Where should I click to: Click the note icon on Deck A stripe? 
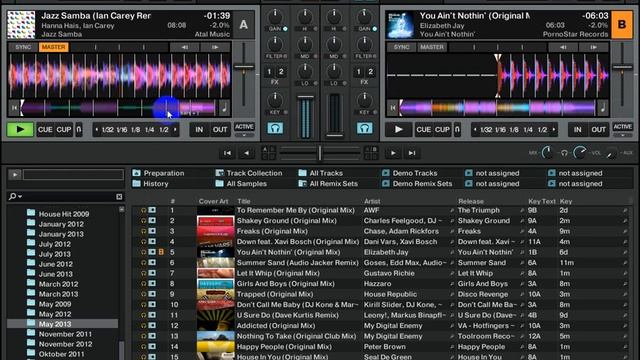point(224,108)
